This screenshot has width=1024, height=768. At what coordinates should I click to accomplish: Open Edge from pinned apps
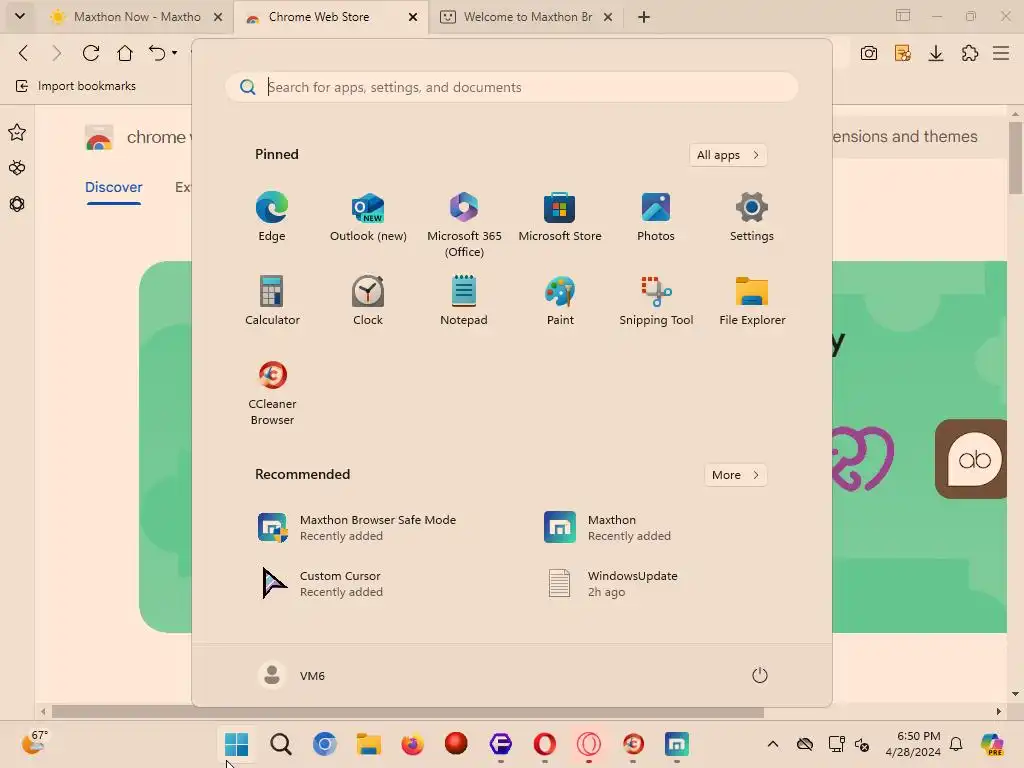(272, 217)
